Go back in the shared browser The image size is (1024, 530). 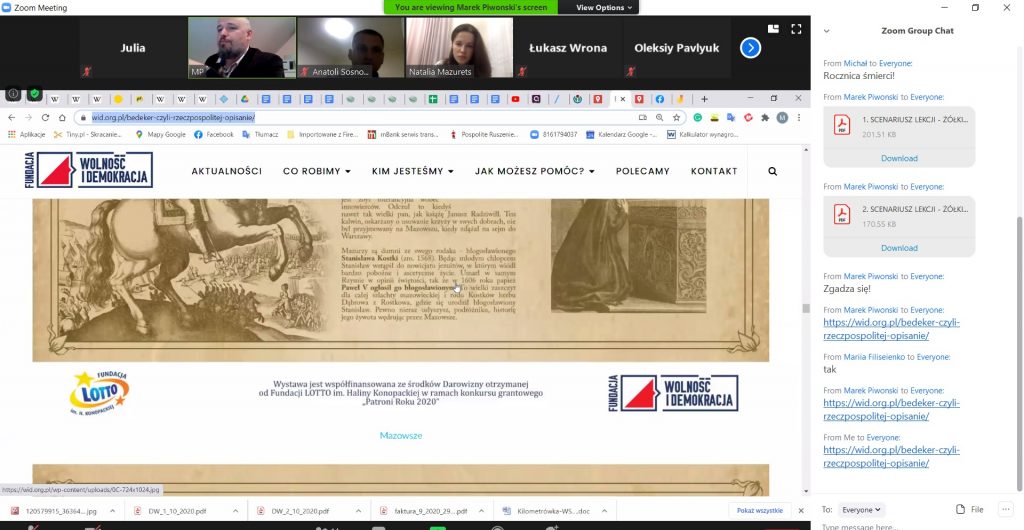[11, 117]
